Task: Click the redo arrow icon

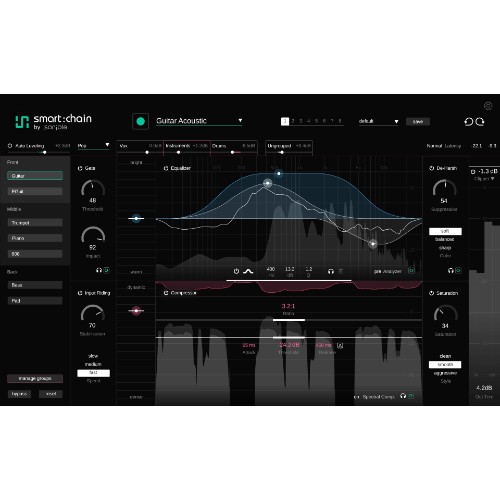Action: 480,122
